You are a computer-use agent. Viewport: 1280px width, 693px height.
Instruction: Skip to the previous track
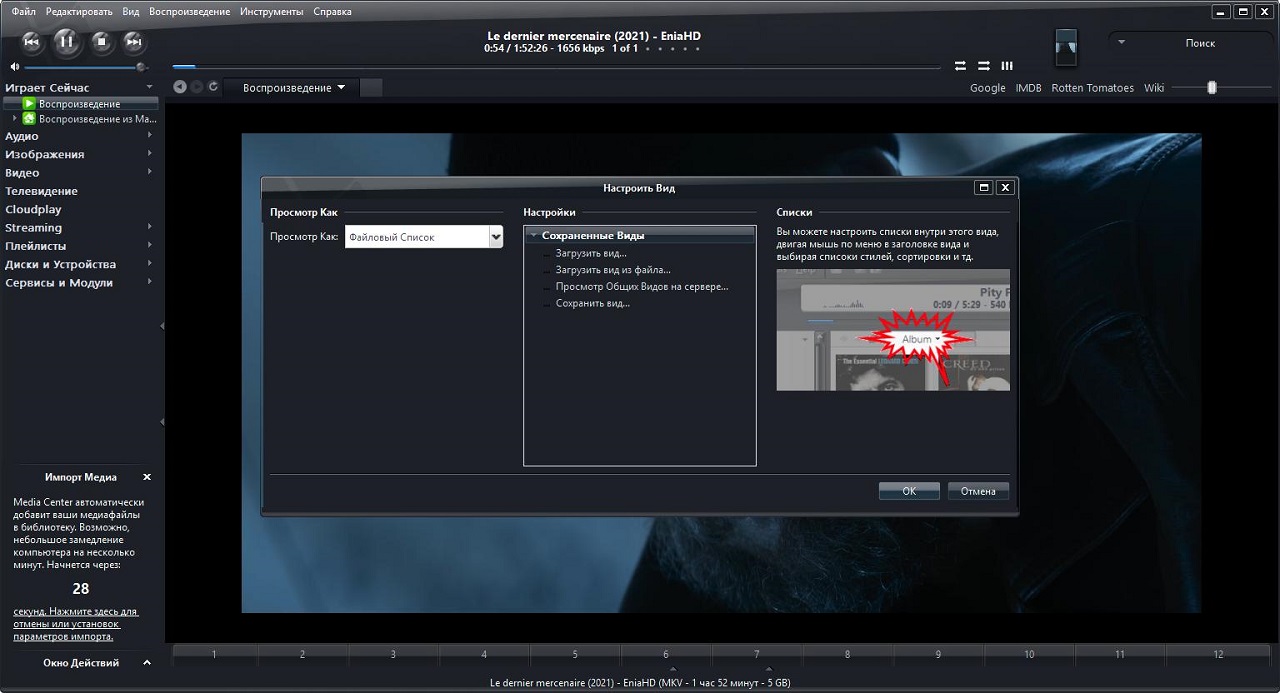(31, 41)
